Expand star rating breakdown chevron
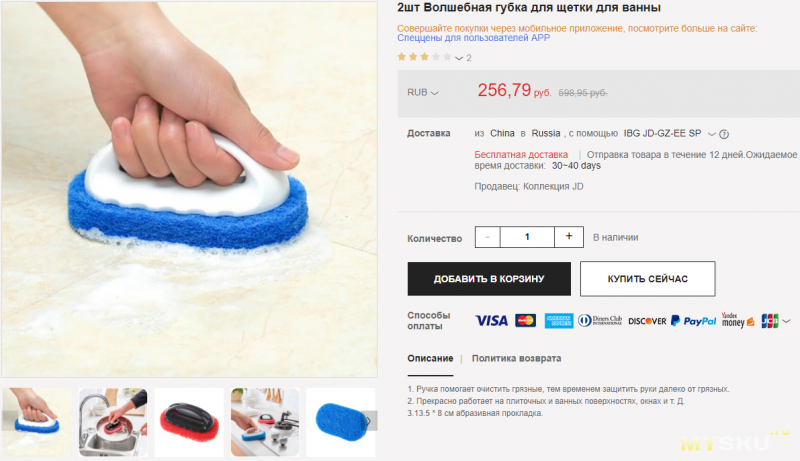This screenshot has width=800, height=461. coord(459,58)
